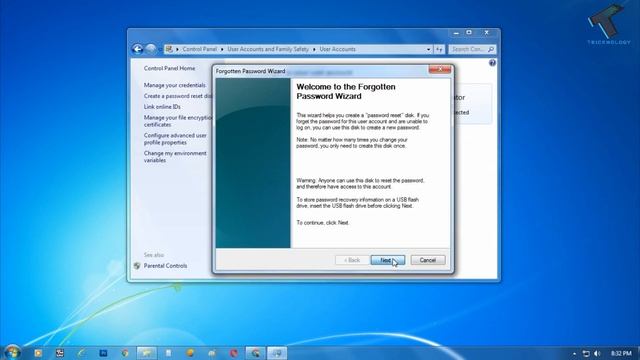Open Control Panel Home link

coord(169,68)
